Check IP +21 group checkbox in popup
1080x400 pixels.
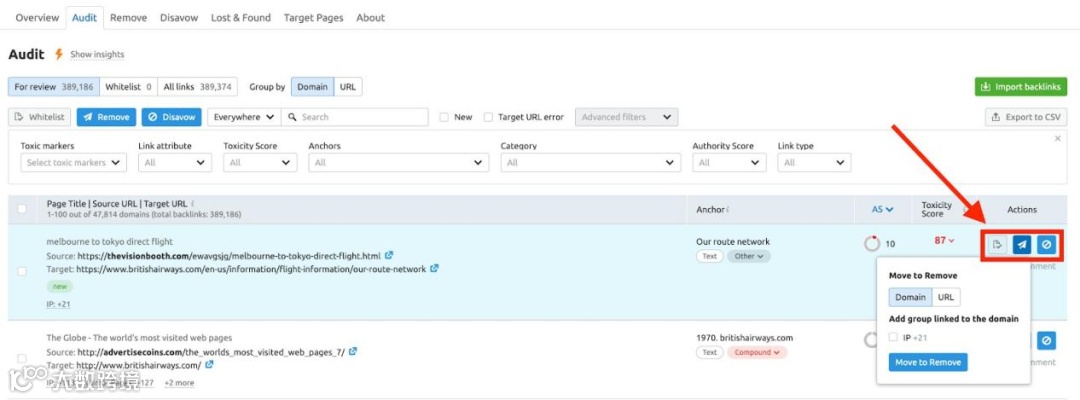click(x=893, y=337)
